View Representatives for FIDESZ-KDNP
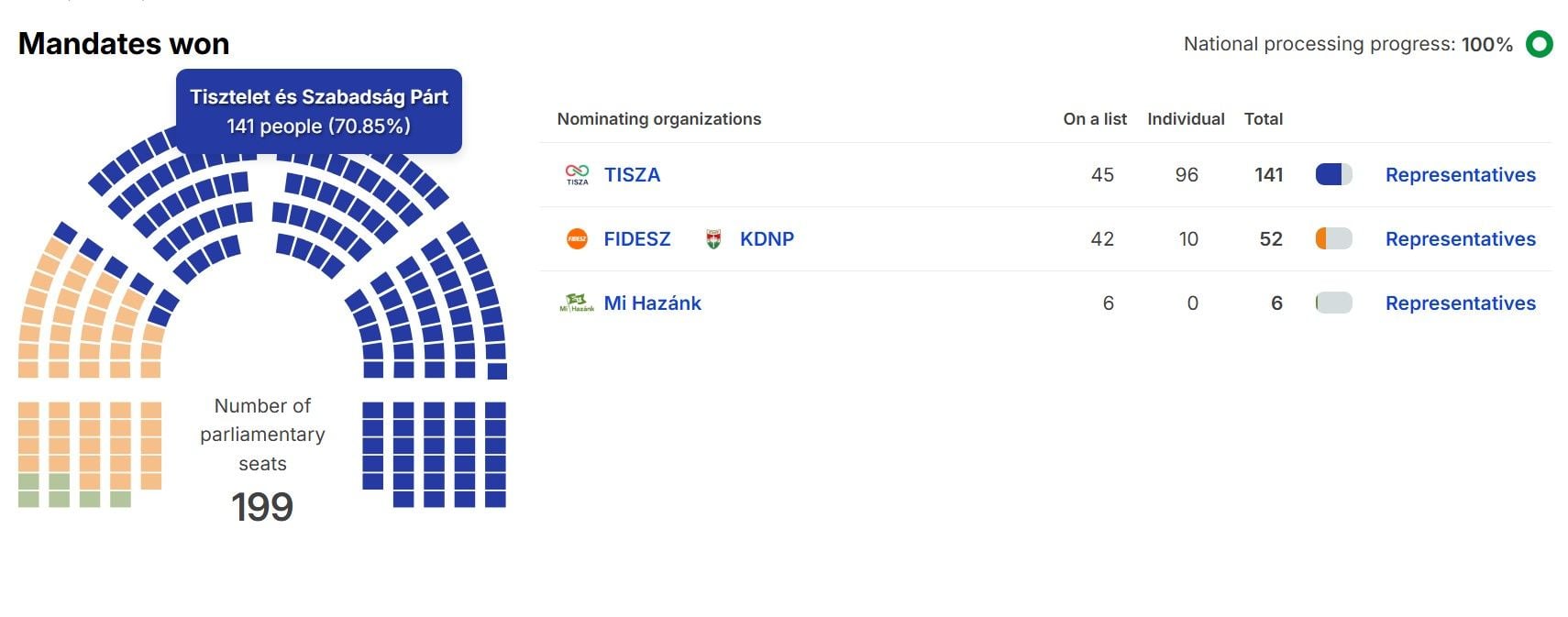The width and height of the screenshot is (1568, 617). click(x=1460, y=239)
